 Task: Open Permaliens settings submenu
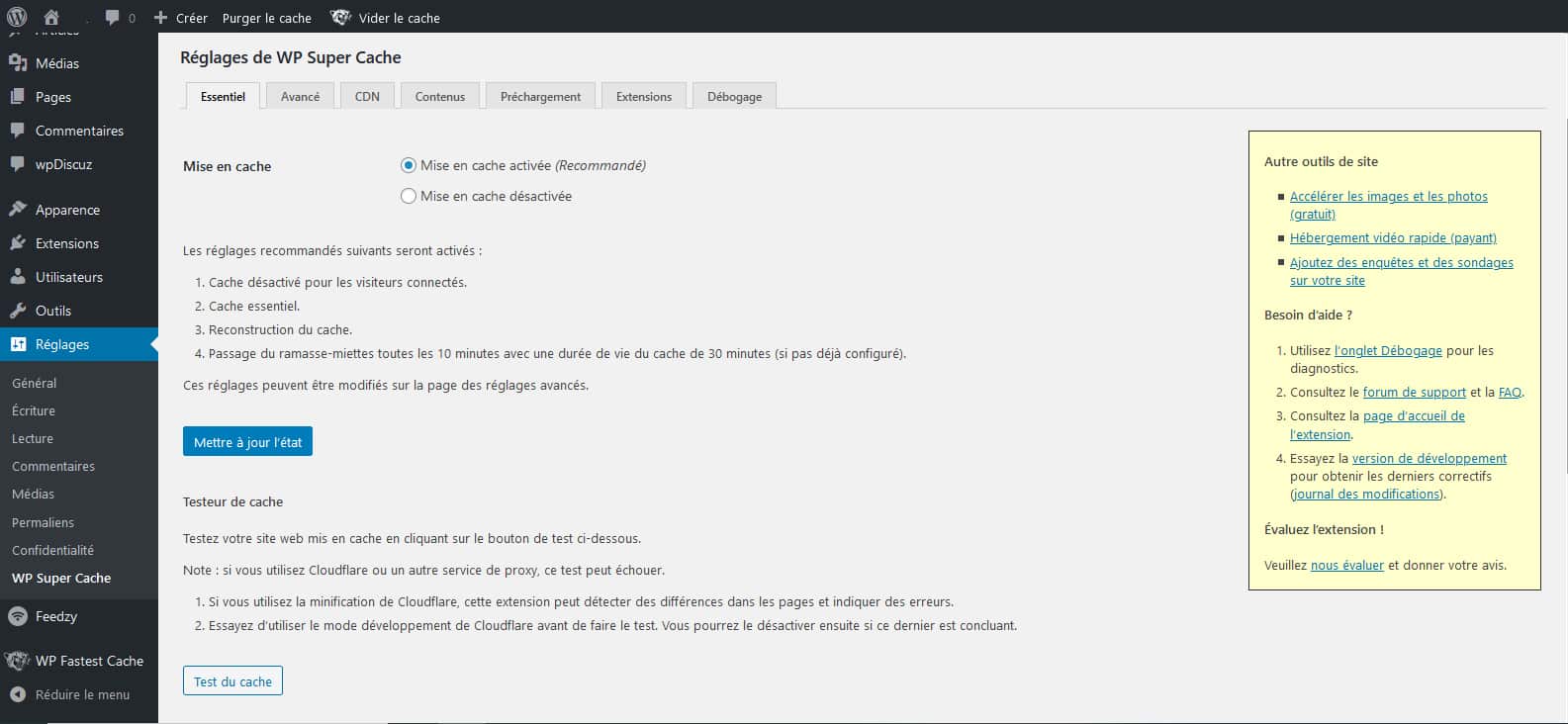pos(43,522)
